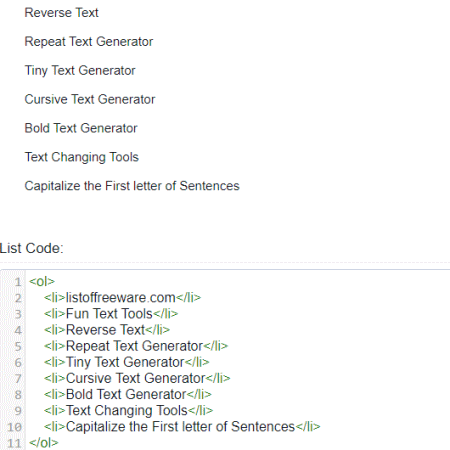This screenshot has height=450, width=450.
Task: Click the 'Repeat Text Generator' list entry
Action: pyautogui.click(x=89, y=42)
